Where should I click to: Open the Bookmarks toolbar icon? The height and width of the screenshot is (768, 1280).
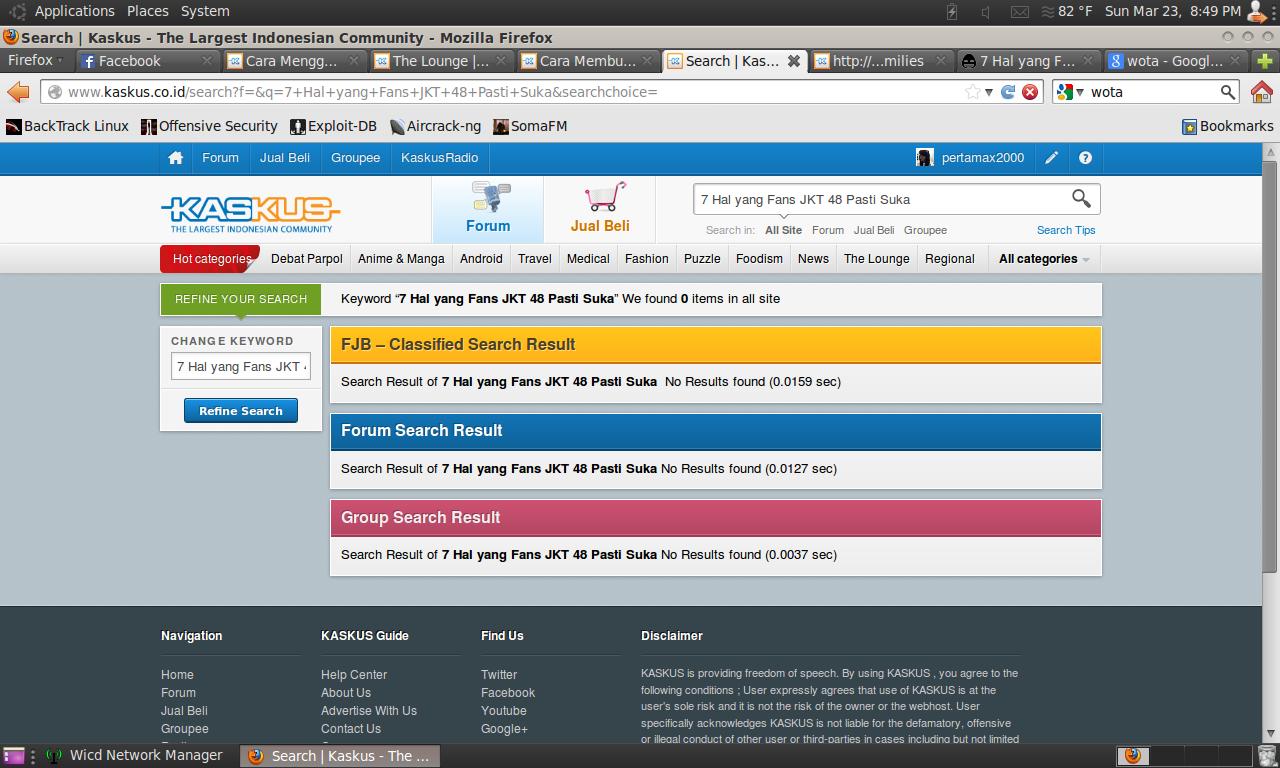tap(1228, 126)
